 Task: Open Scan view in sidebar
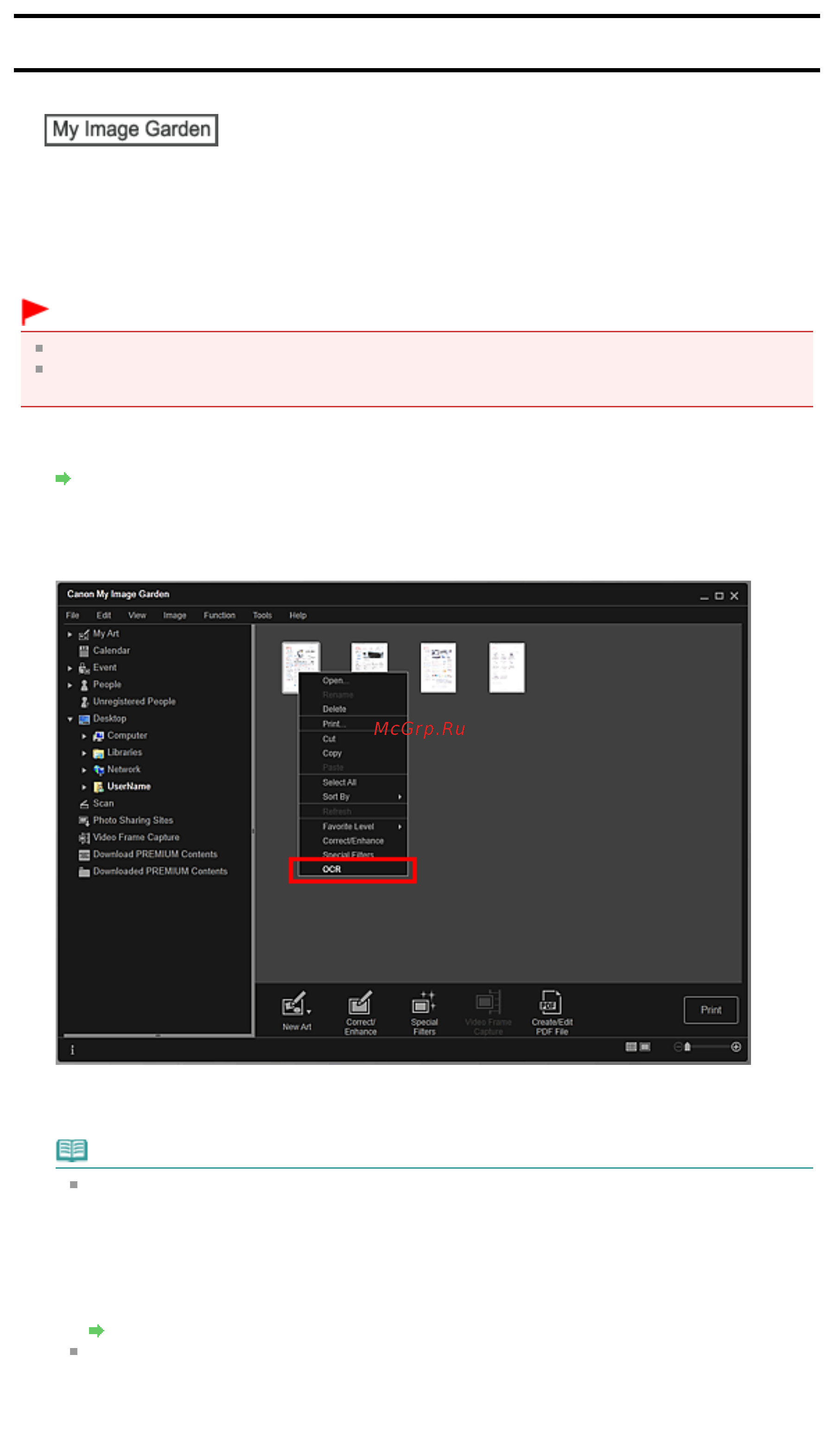coord(103,803)
